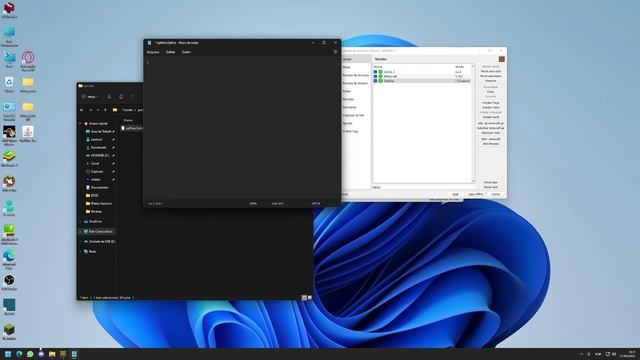This screenshot has width=640, height=360.
Task: Click Adicionar Vazio in launcher
Action: click(491, 133)
